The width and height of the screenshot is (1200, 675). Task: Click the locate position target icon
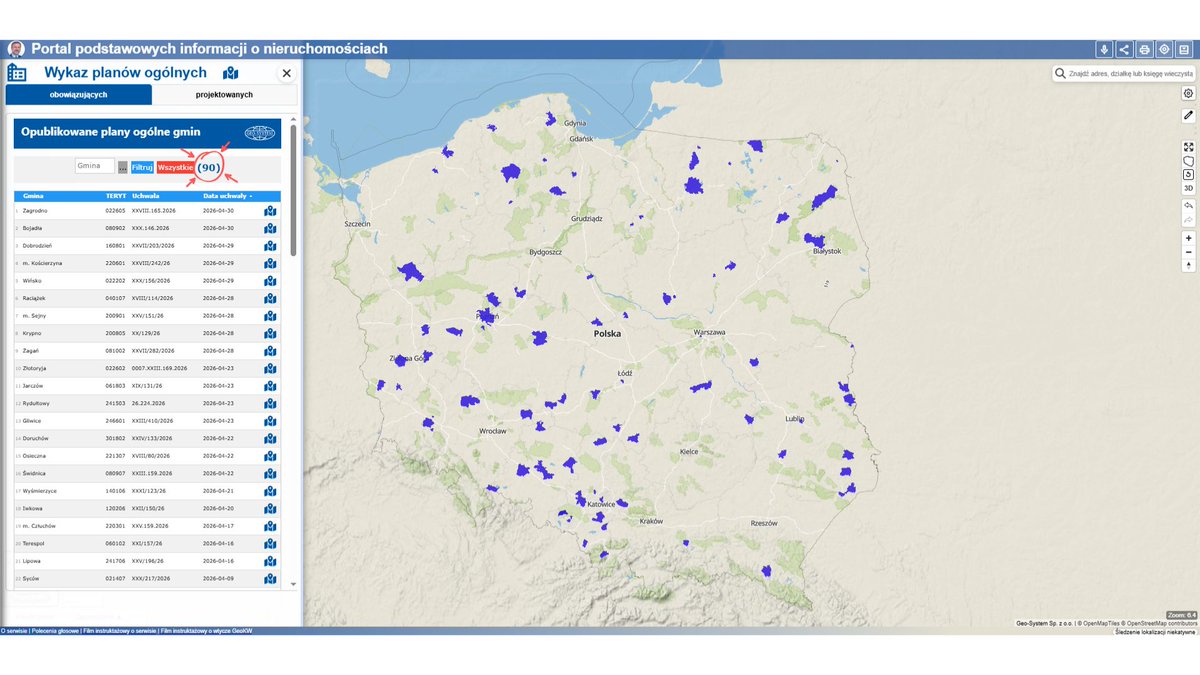click(x=1164, y=49)
